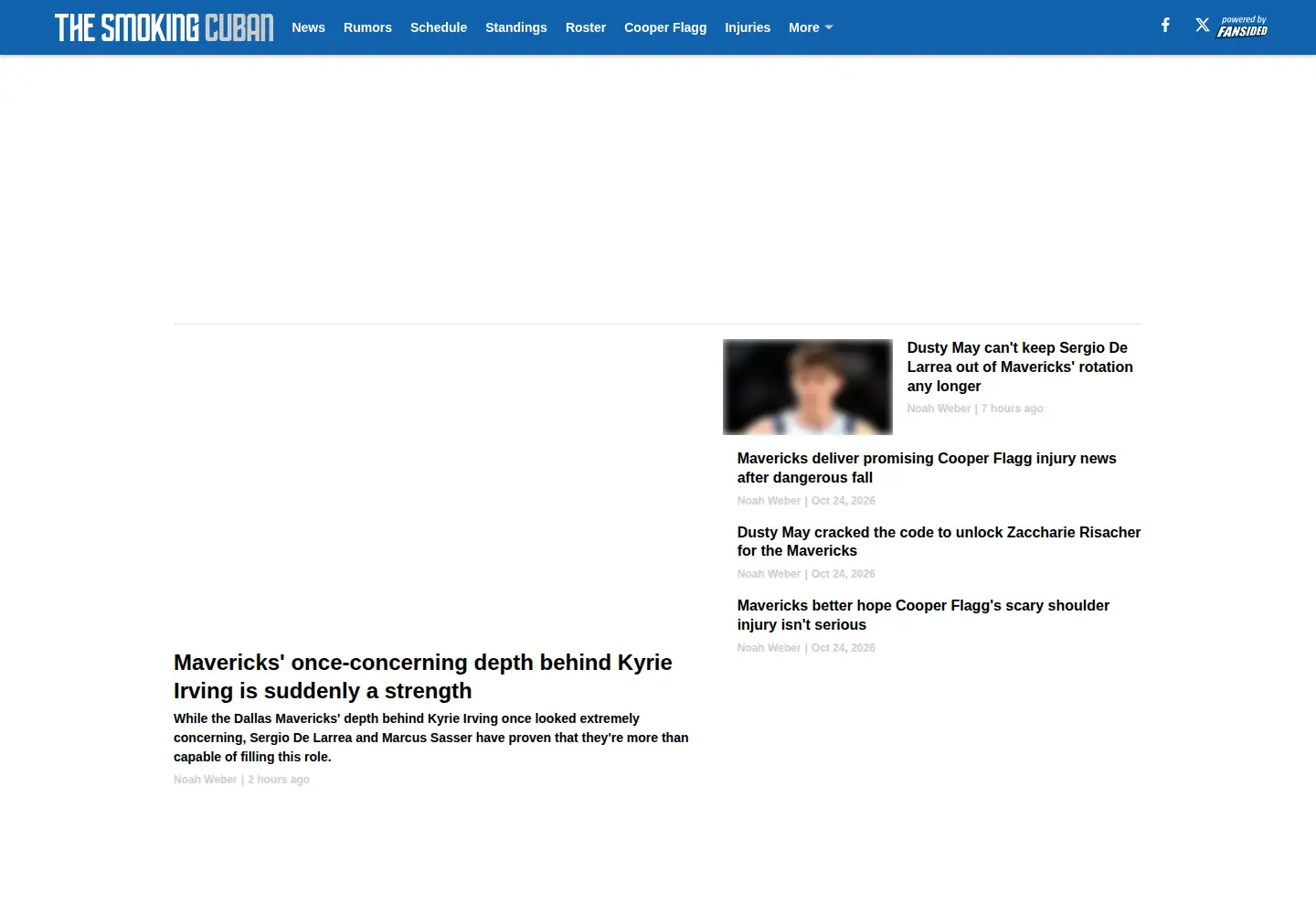Open Cooper Flagg scary shoulder injury article

tap(923, 615)
